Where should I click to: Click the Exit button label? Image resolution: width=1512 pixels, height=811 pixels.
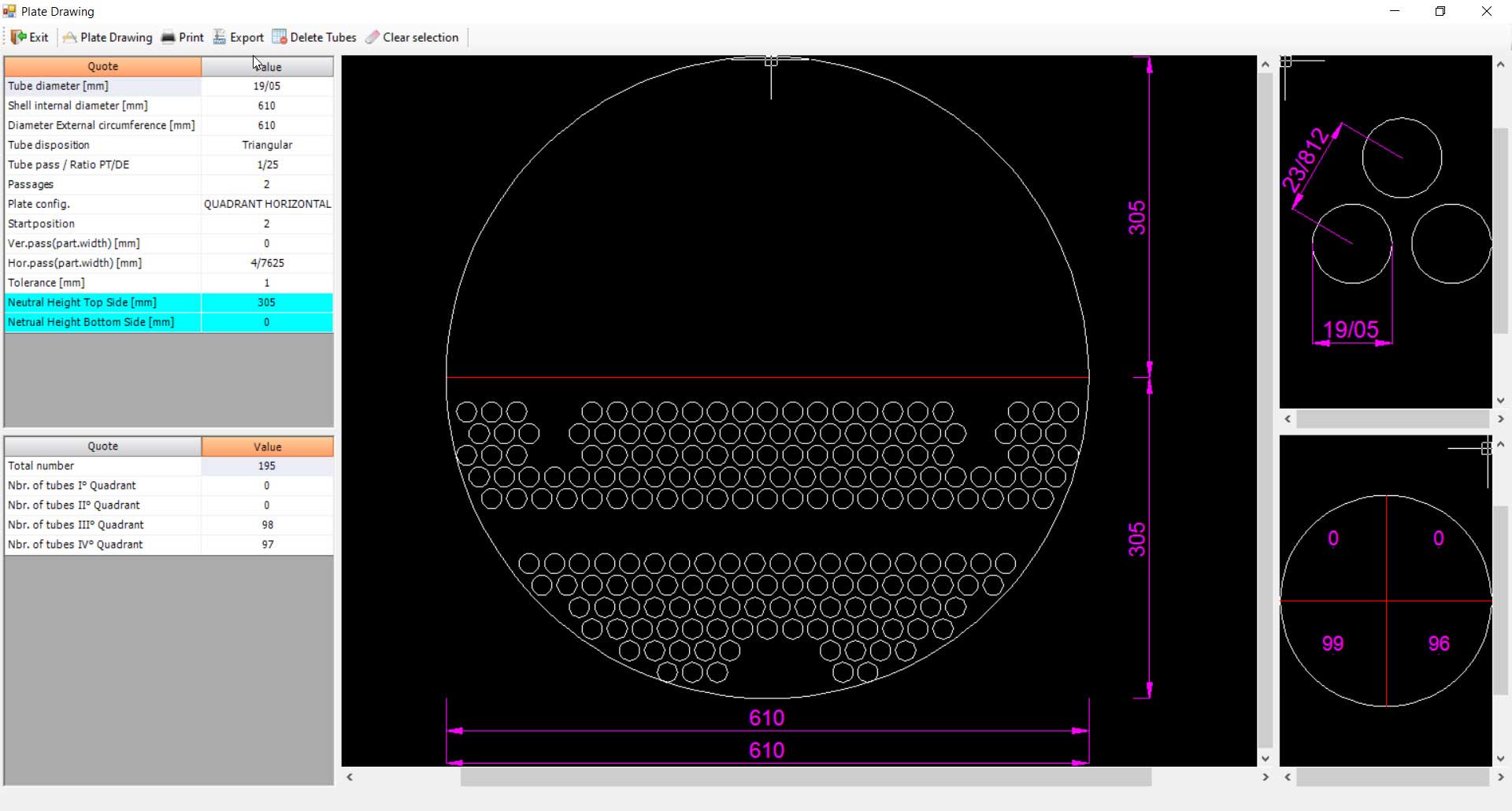coord(39,37)
